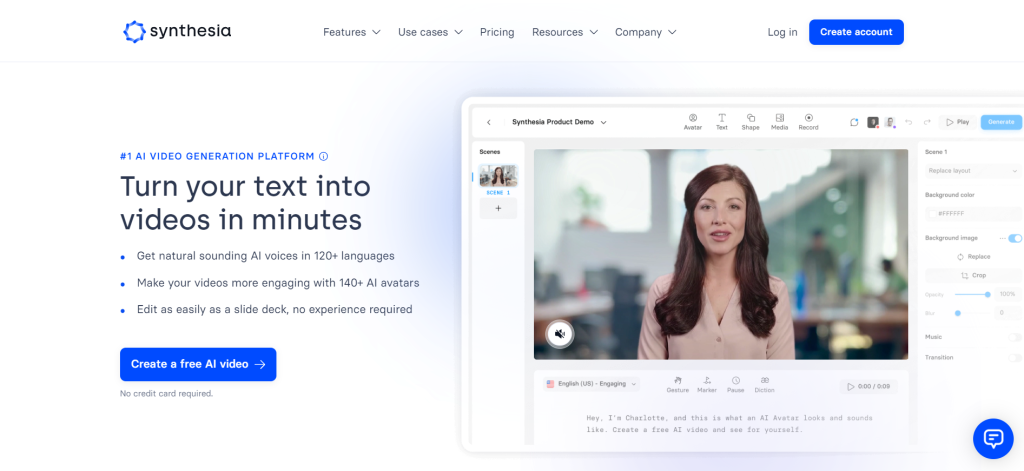The width and height of the screenshot is (1024, 471).
Task: Expand the Resources menu
Action: 565,32
